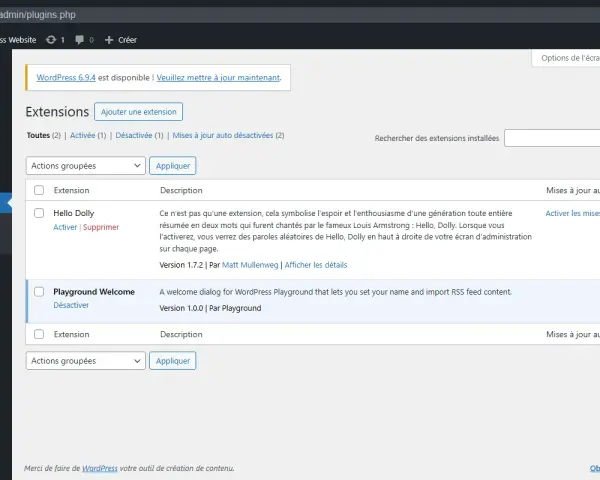
Task: Click the top Description column header
Action: pyautogui.click(x=181, y=190)
